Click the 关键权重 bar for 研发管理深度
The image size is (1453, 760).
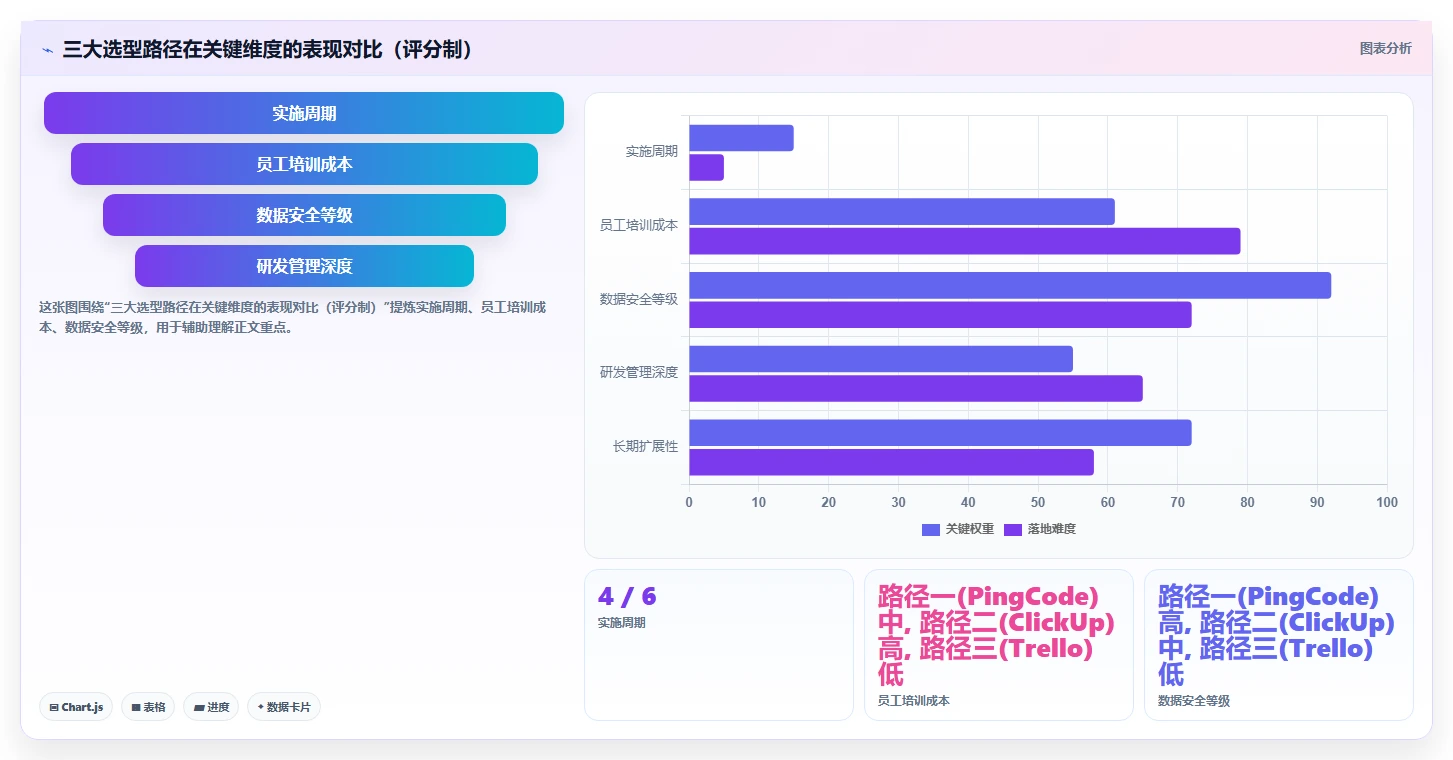[881, 359]
